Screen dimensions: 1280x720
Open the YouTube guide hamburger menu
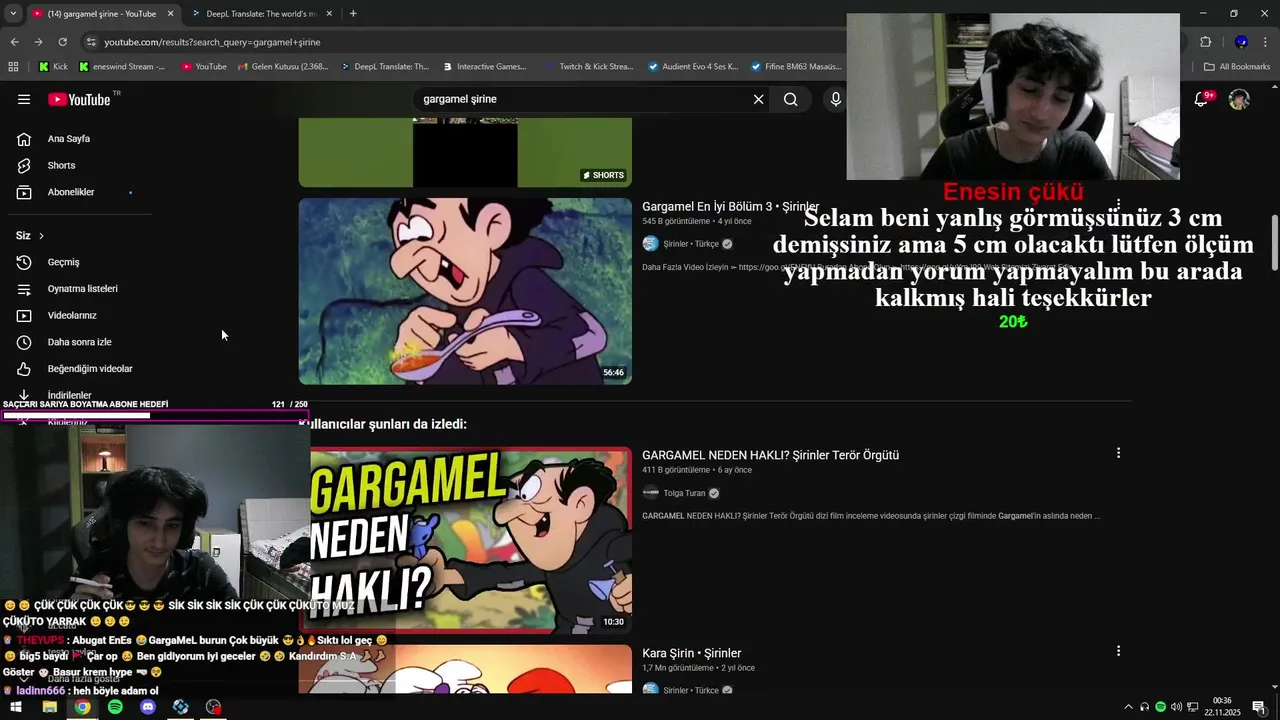click(24, 99)
